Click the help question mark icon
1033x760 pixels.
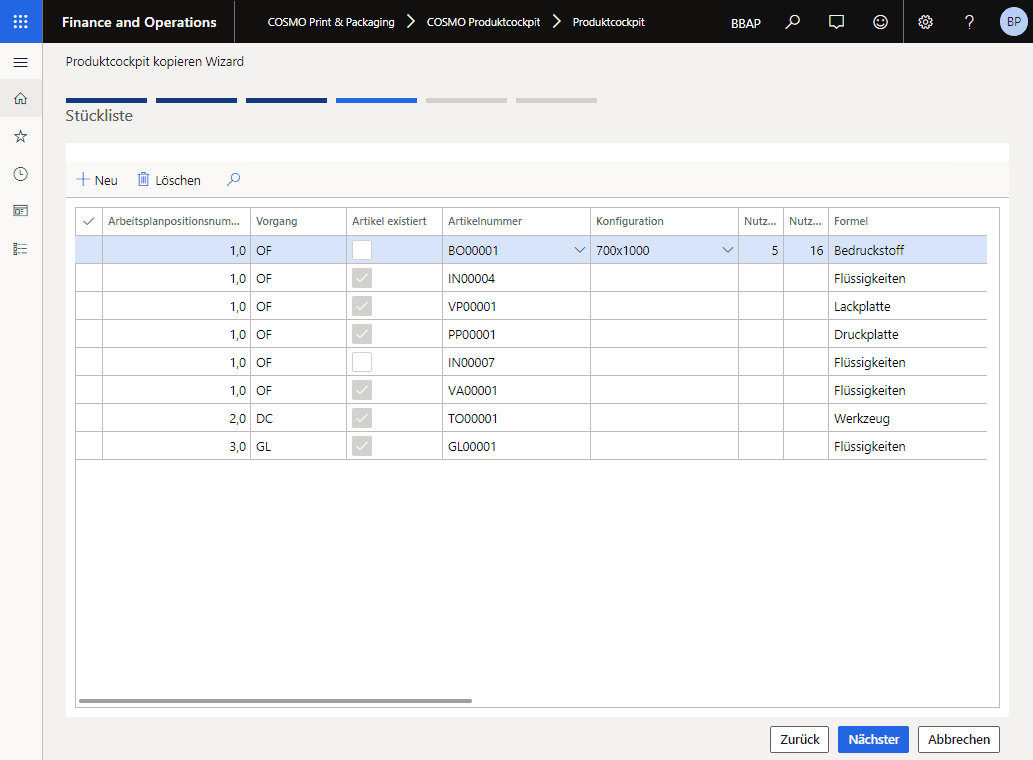point(969,22)
